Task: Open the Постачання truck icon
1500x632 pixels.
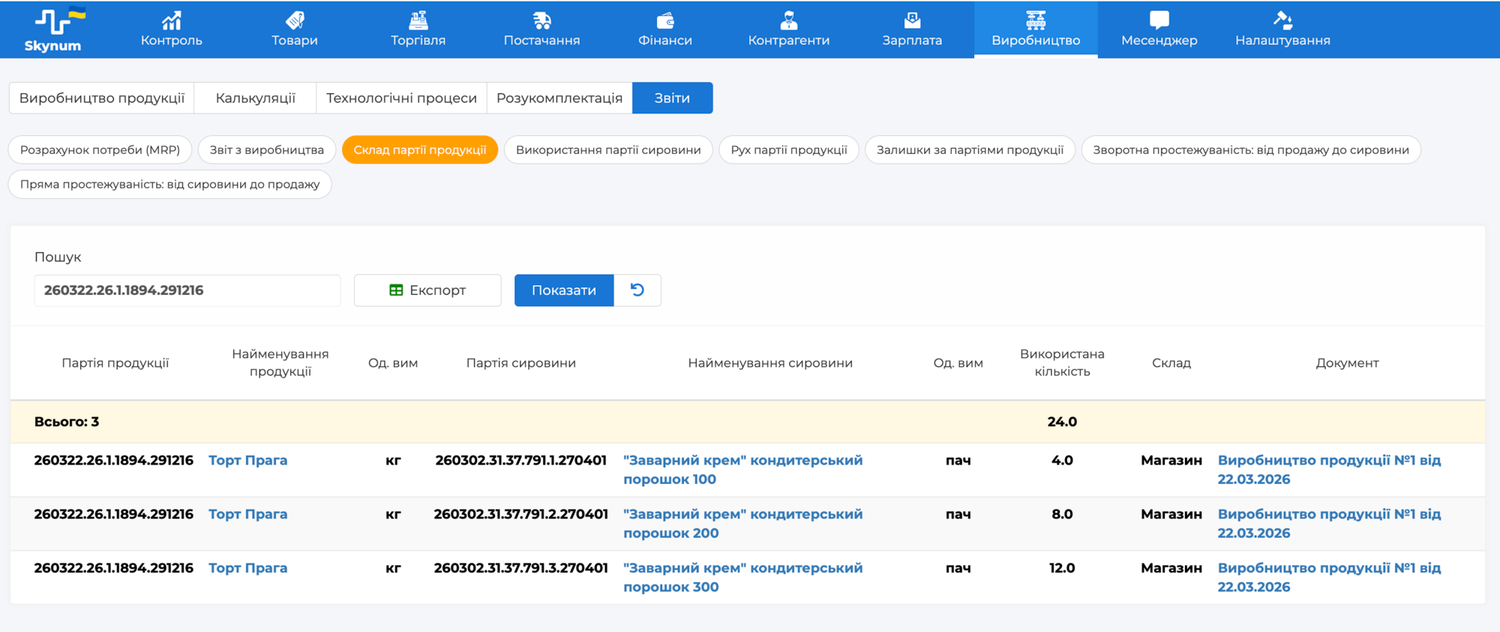Action: click(542, 21)
